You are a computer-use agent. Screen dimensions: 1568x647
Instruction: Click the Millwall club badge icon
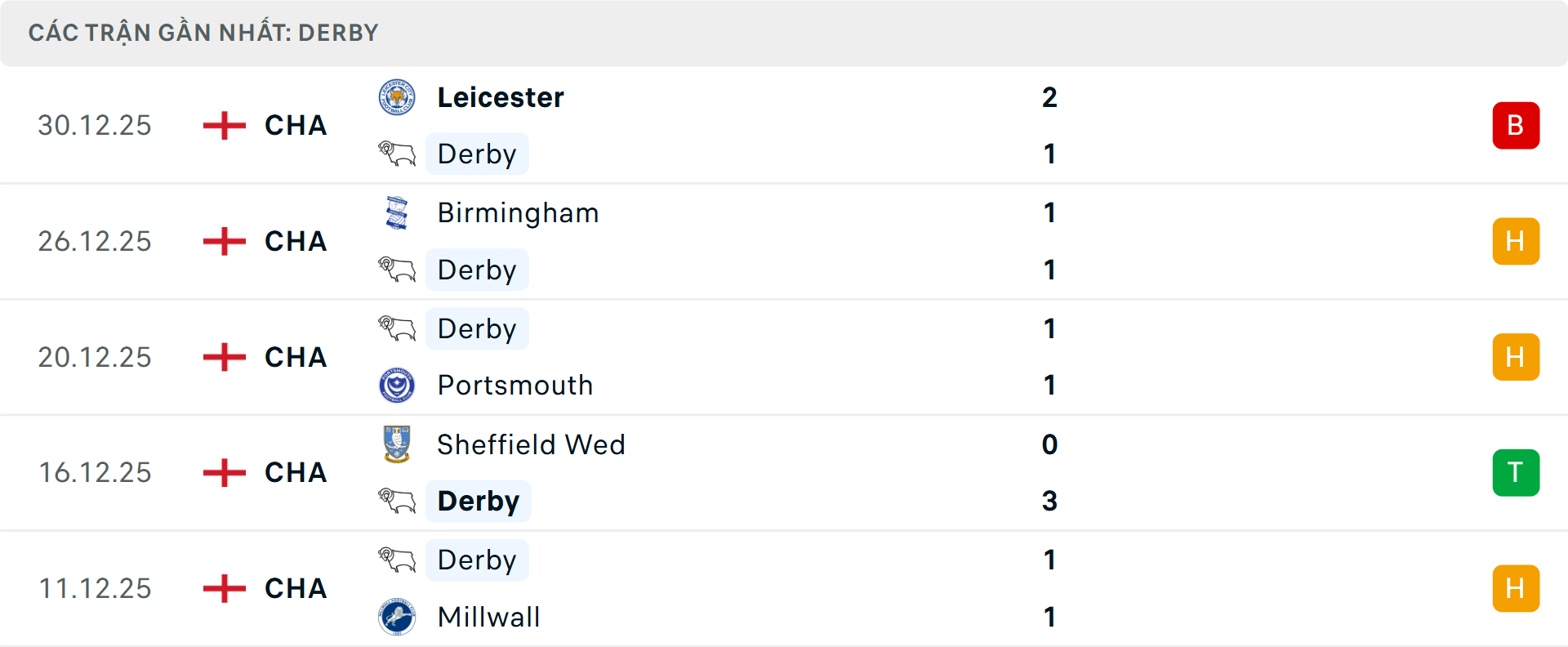point(397,618)
